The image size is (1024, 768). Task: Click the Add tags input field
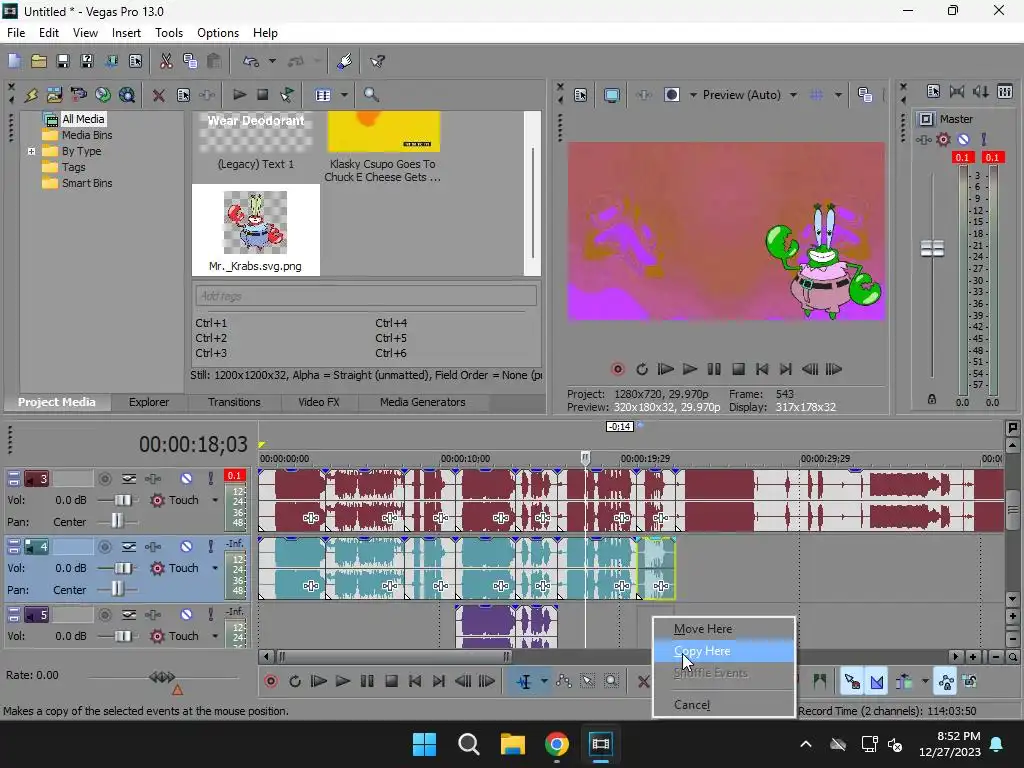[366, 296]
